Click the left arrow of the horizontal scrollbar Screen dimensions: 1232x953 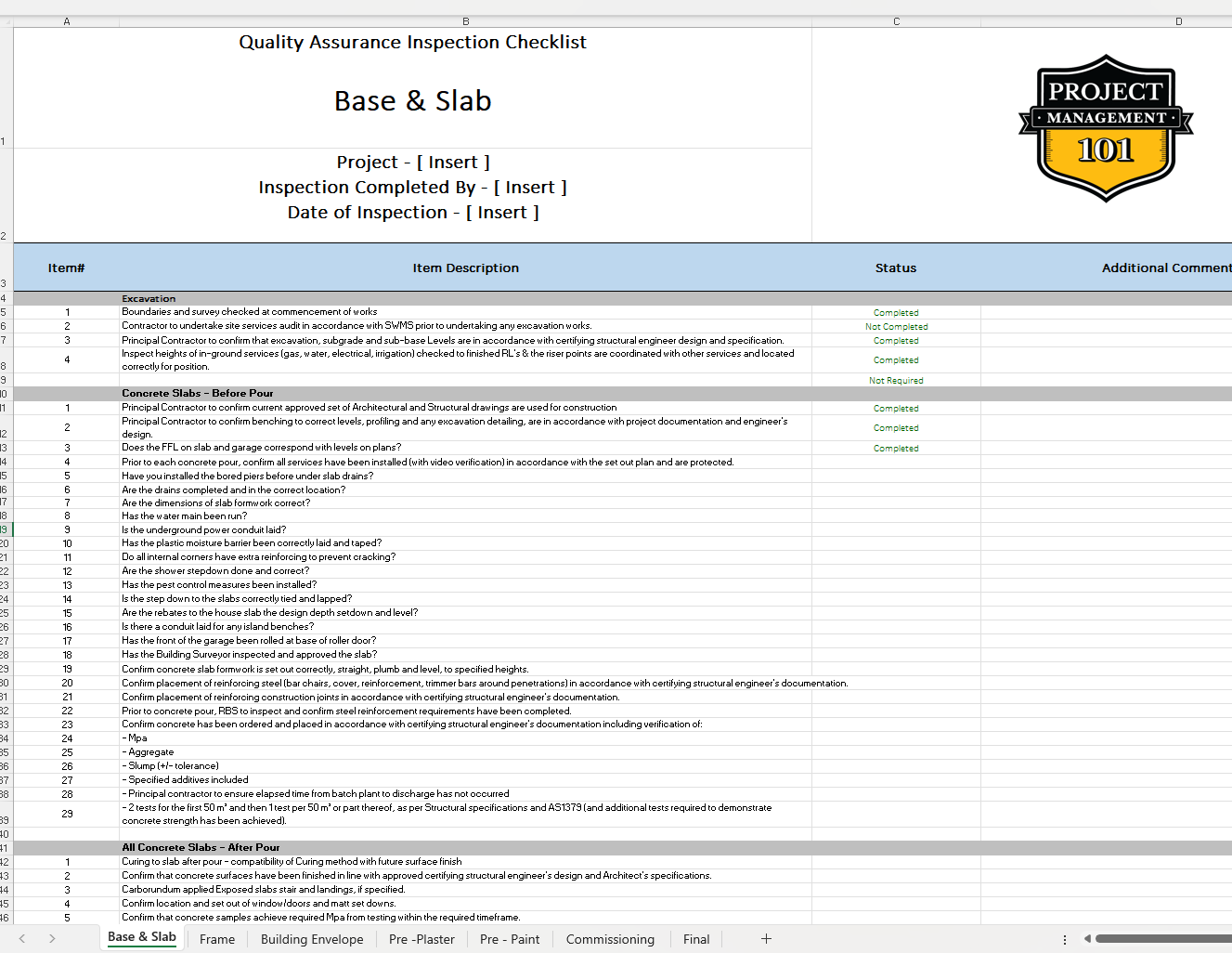coord(1087,939)
